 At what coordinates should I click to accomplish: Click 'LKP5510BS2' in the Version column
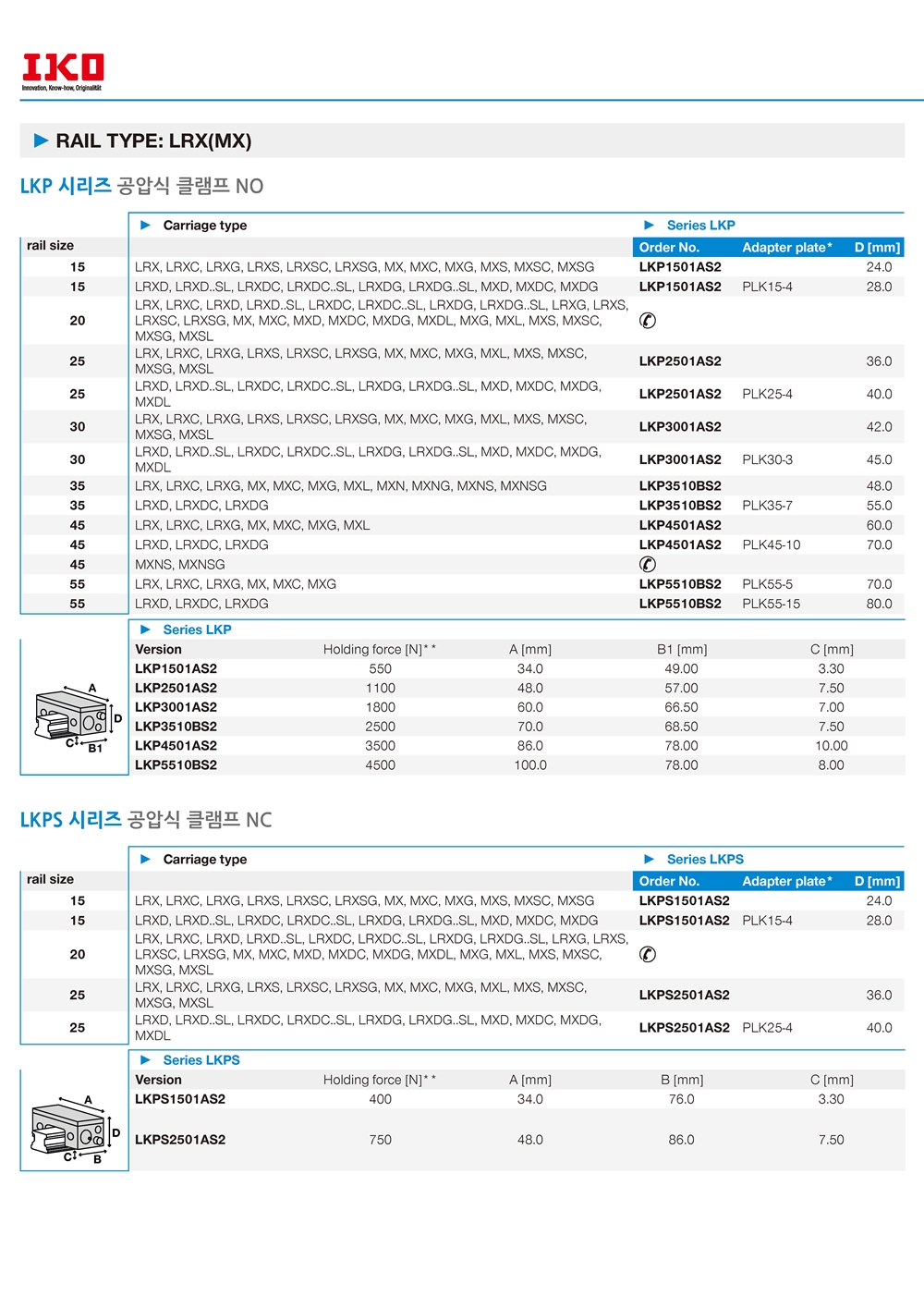pos(176,765)
